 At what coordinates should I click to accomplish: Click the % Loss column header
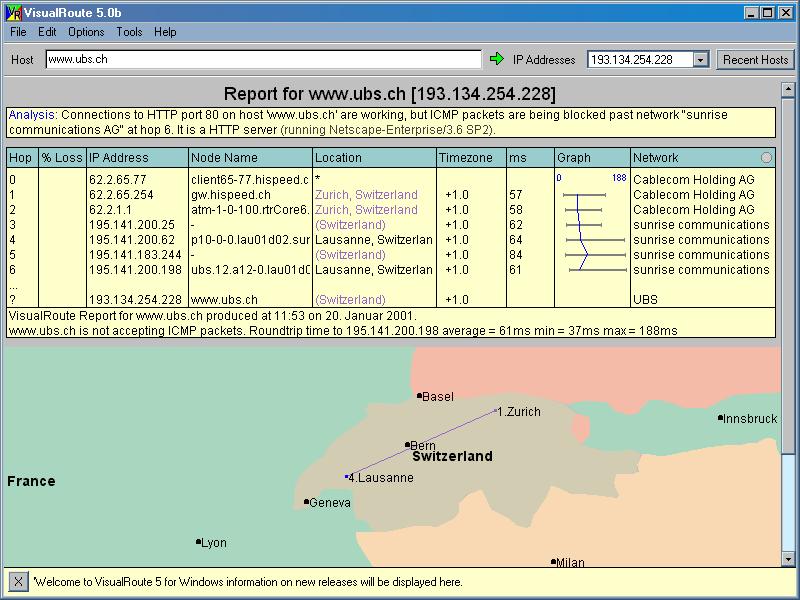(63, 158)
